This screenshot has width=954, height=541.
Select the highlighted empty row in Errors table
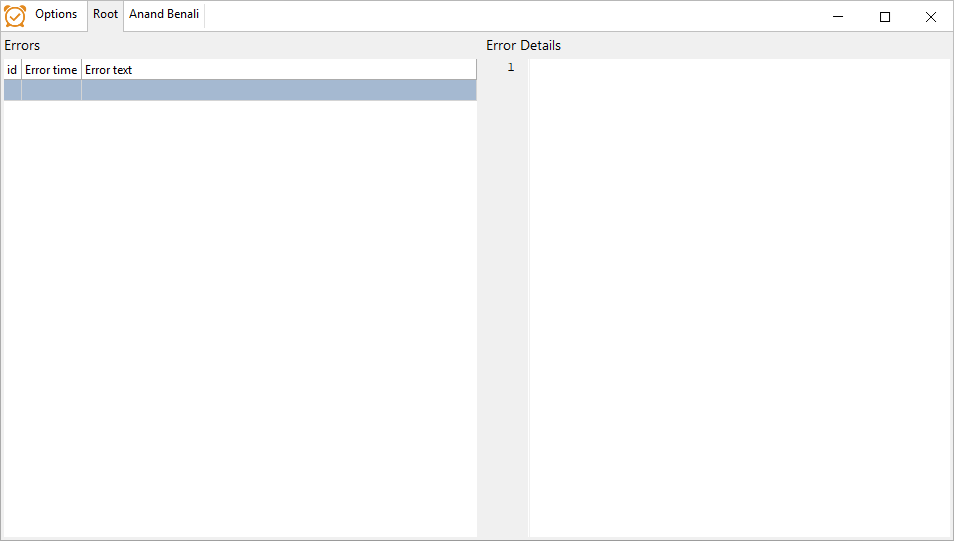pyautogui.click(x=240, y=90)
